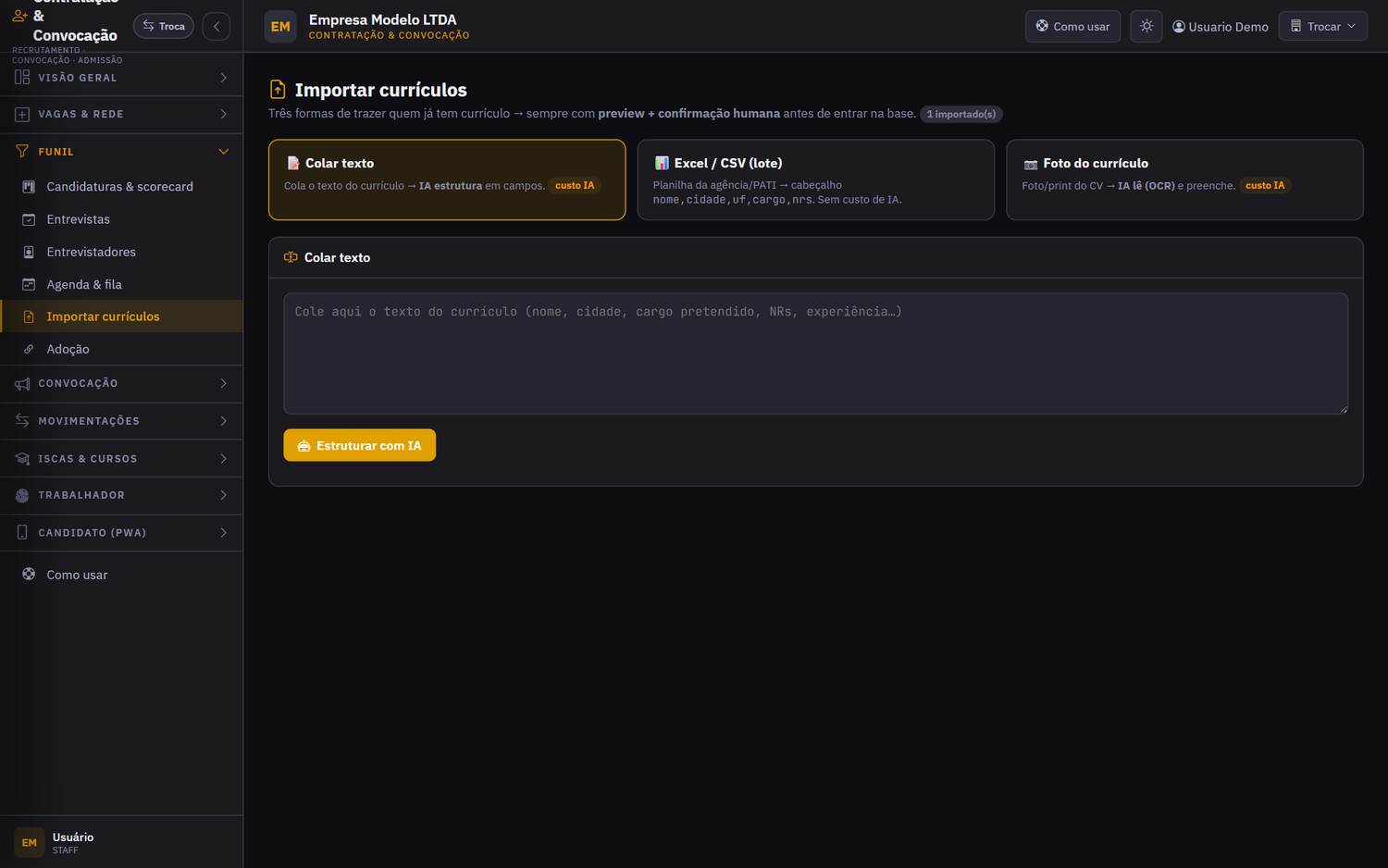Expand the Visão Geral section chevron
This screenshot has height=868, width=1388.
223,78
